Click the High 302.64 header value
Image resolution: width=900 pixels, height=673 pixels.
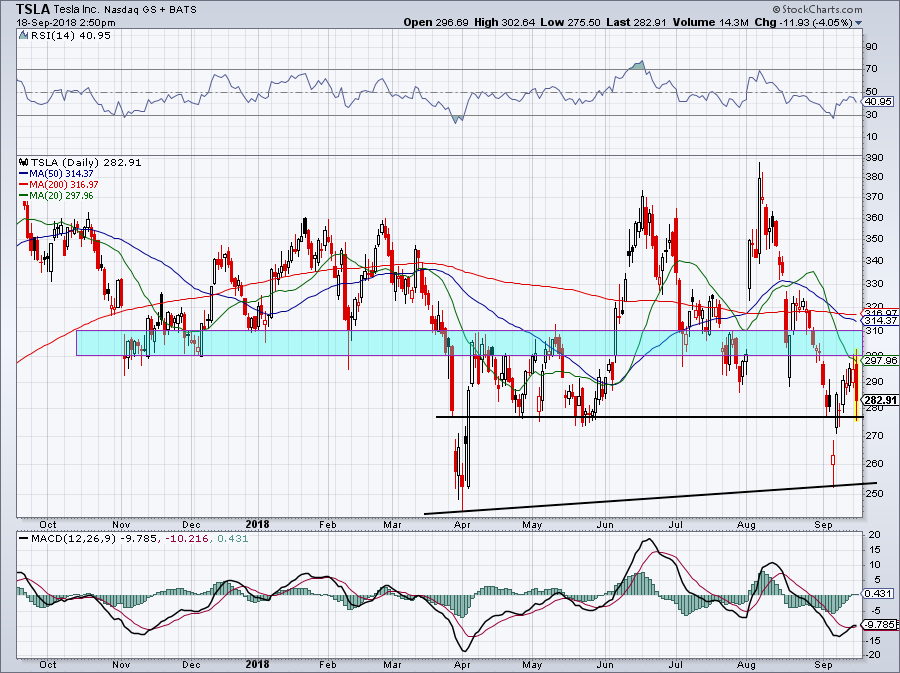tap(505, 22)
